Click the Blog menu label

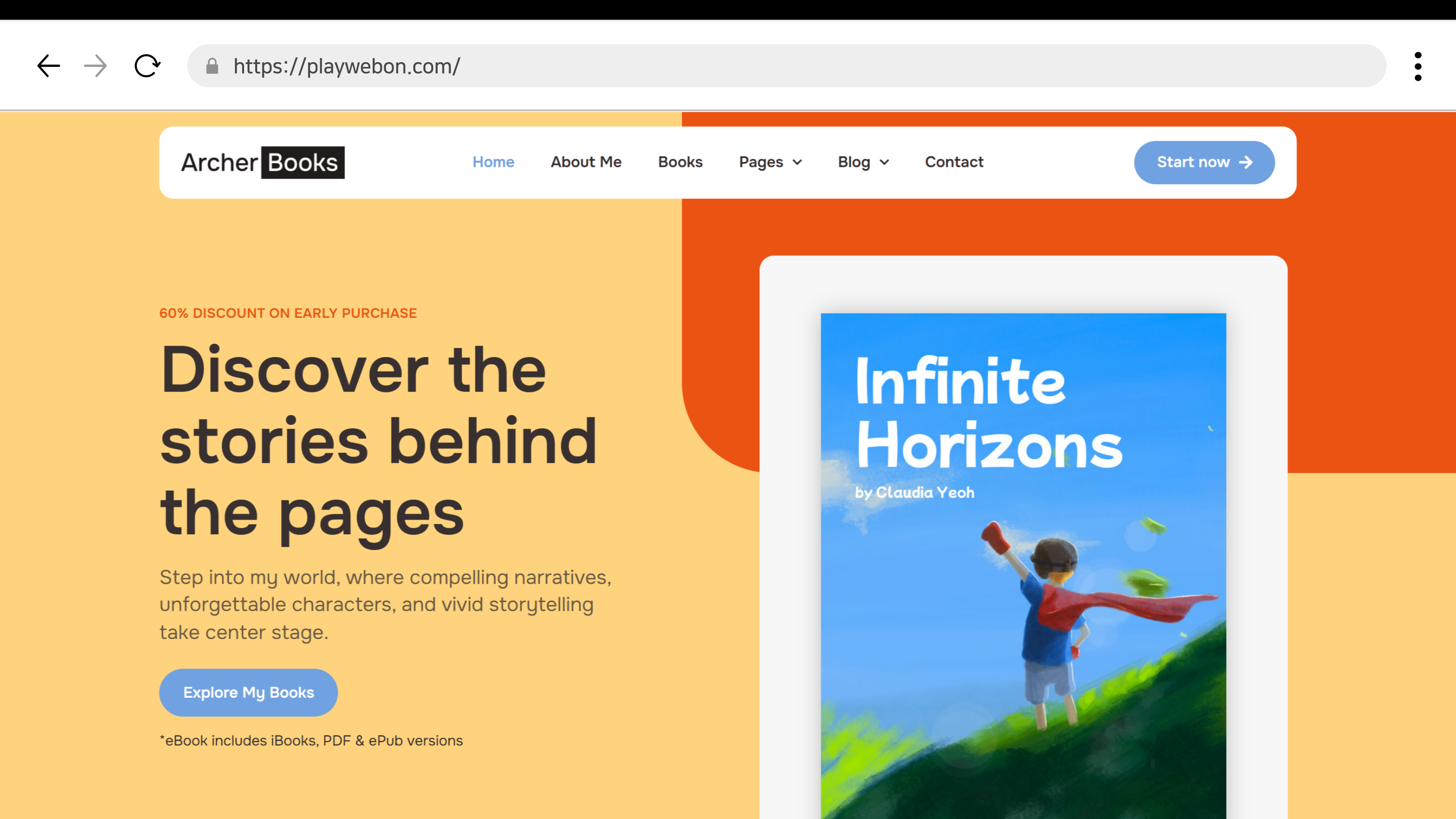pos(853,162)
